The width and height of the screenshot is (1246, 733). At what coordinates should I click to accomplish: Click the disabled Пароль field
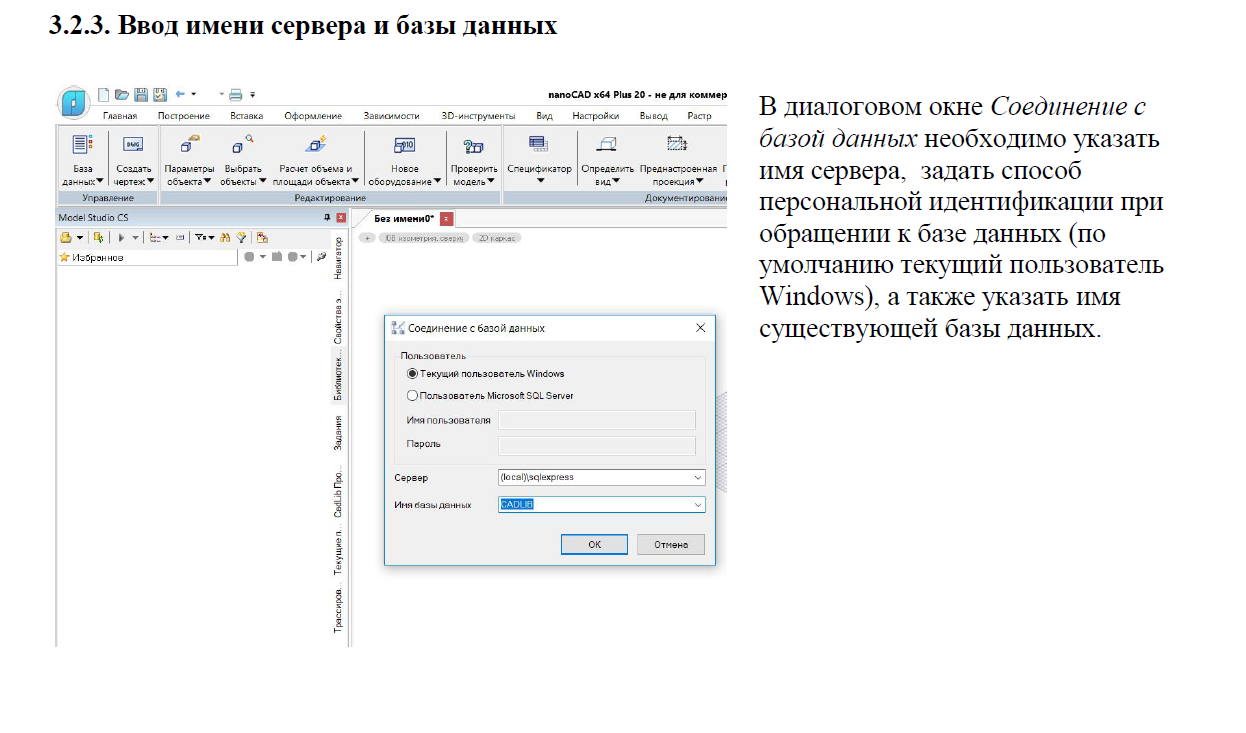597,445
